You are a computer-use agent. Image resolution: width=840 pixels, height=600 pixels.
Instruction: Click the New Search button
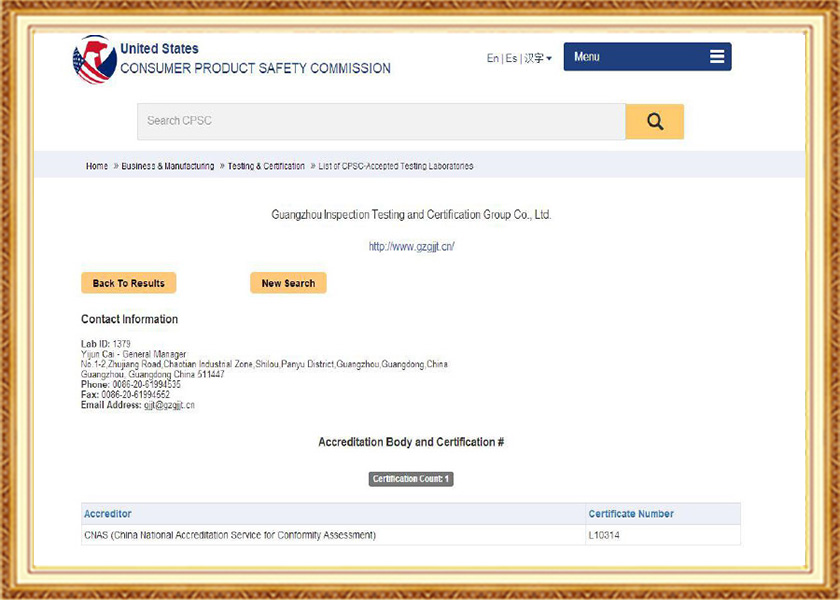[288, 283]
